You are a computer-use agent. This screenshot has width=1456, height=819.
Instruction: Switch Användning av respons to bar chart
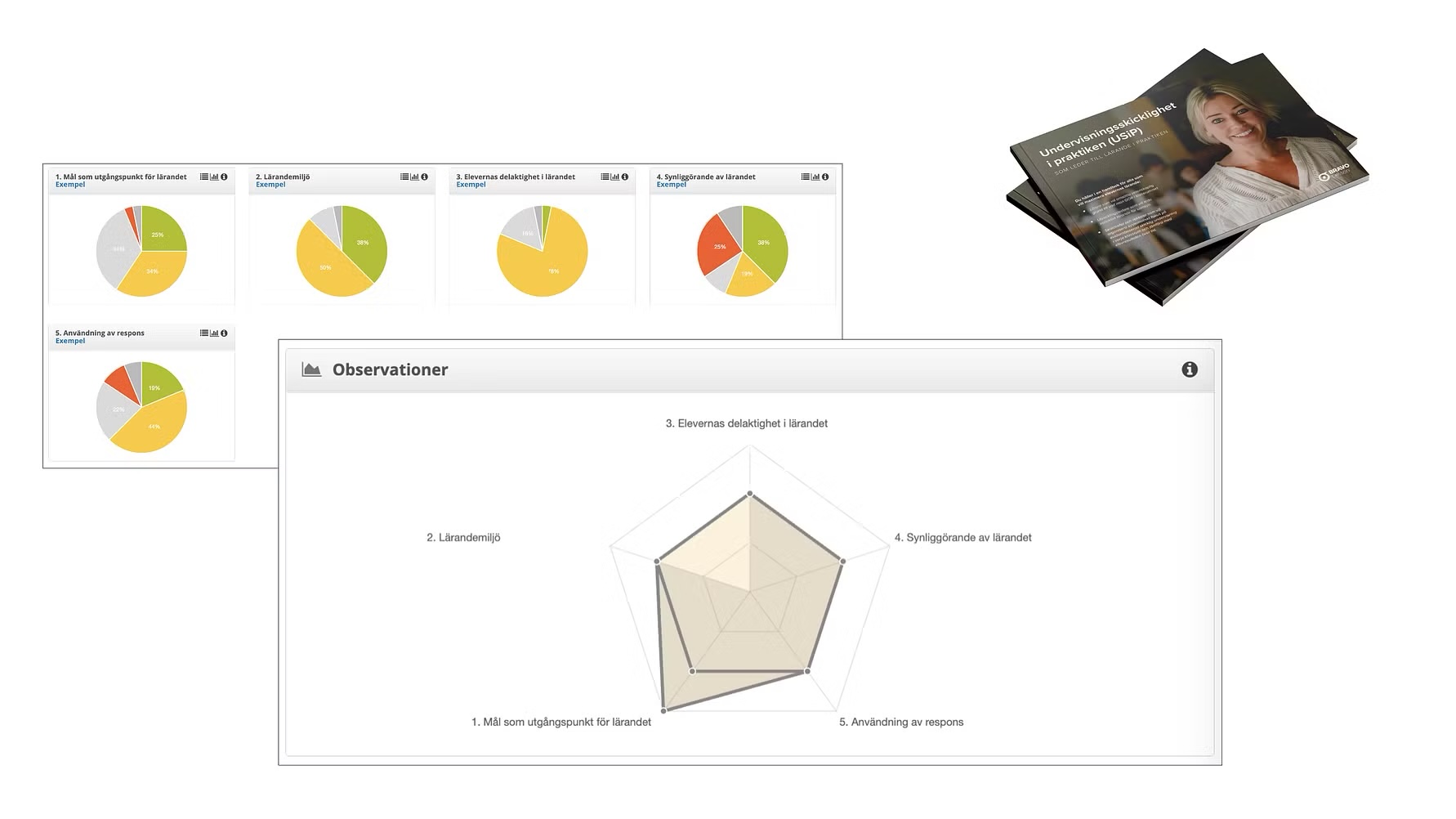(x=214, y=333)
